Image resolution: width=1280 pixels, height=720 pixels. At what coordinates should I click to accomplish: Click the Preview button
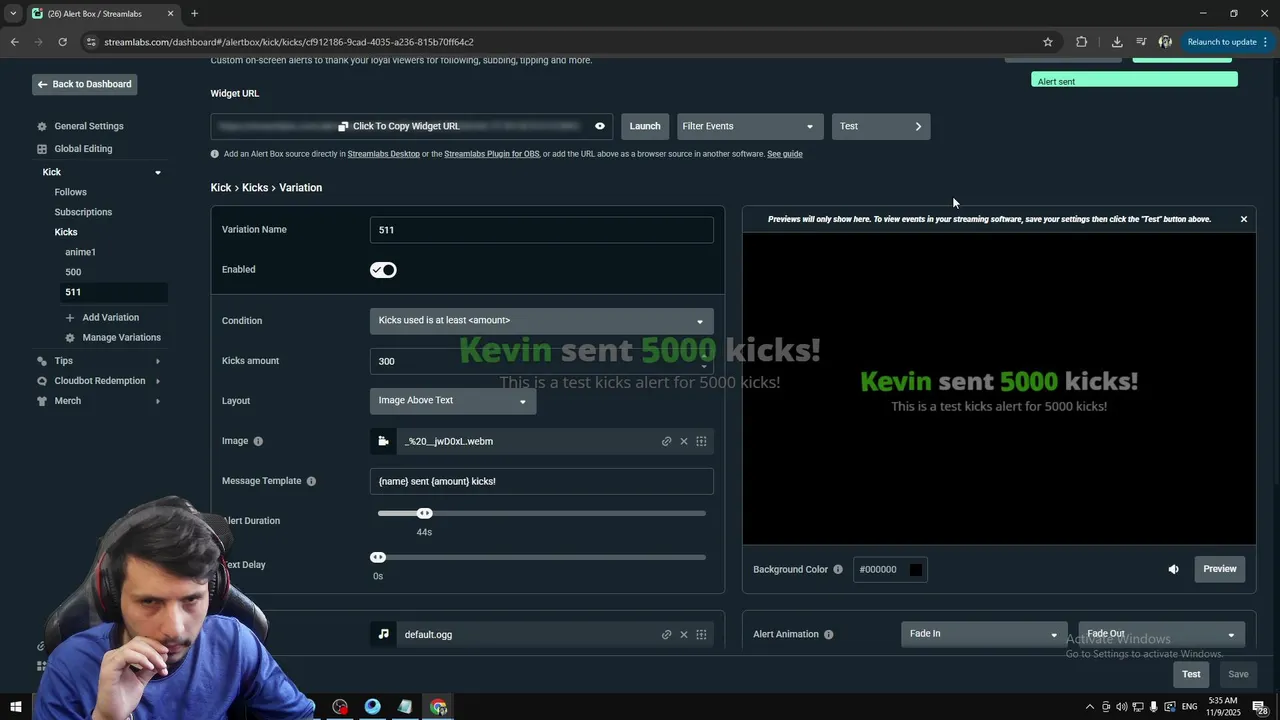[1219, 569]
